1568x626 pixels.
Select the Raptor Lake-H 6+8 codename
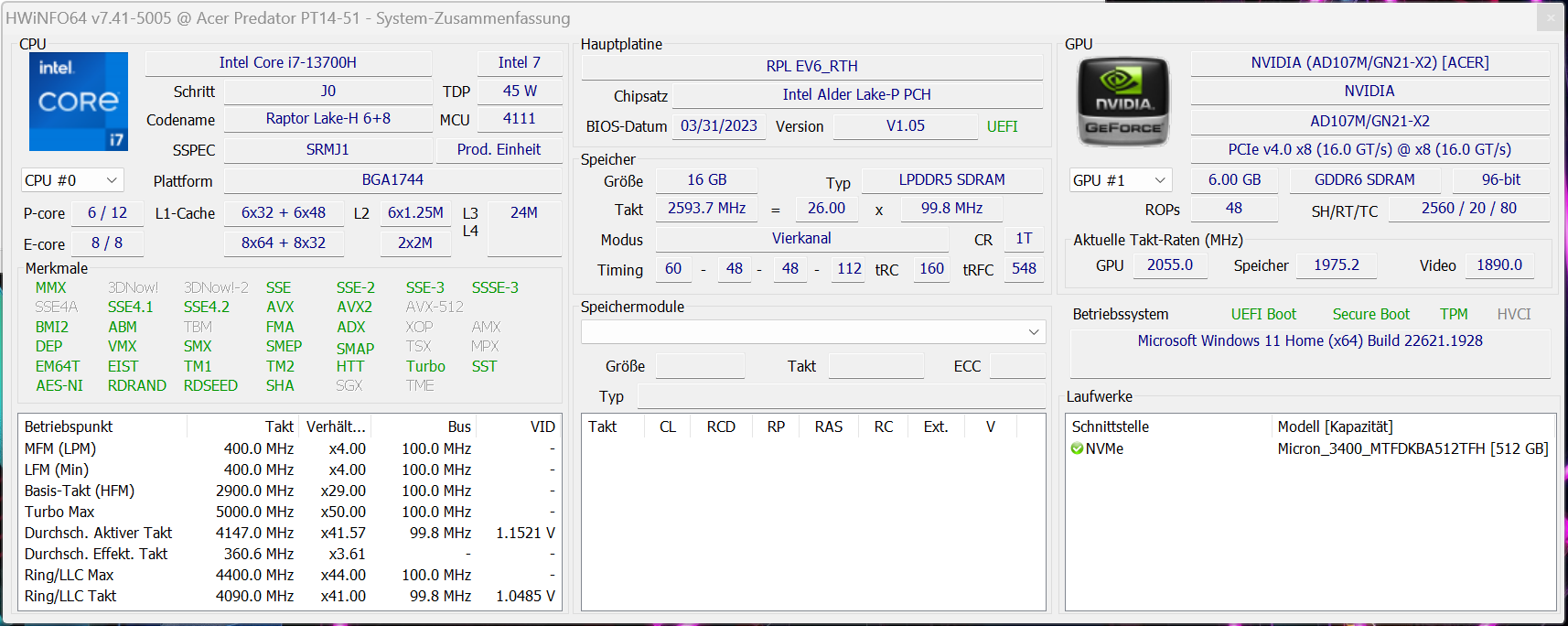click(328, 118)
